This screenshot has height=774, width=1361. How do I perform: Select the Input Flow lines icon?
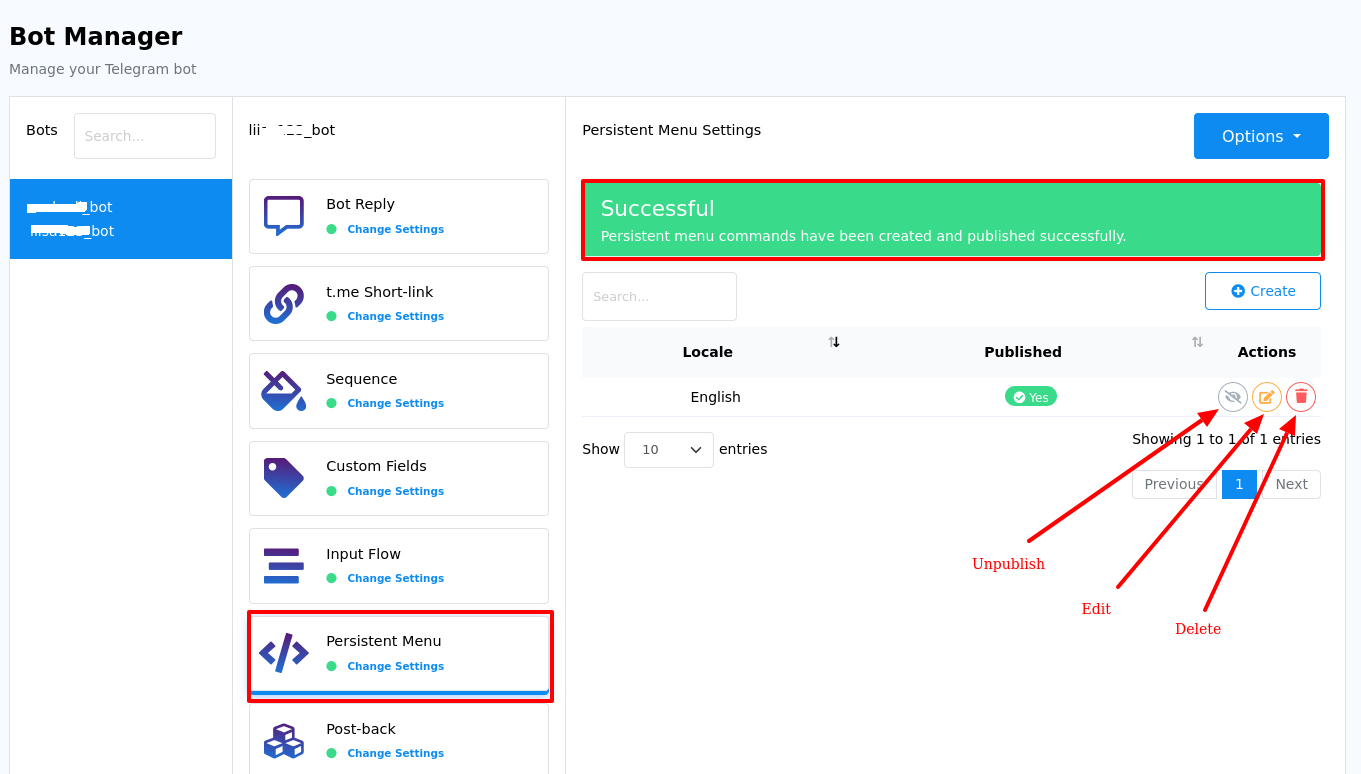[283, 563]
